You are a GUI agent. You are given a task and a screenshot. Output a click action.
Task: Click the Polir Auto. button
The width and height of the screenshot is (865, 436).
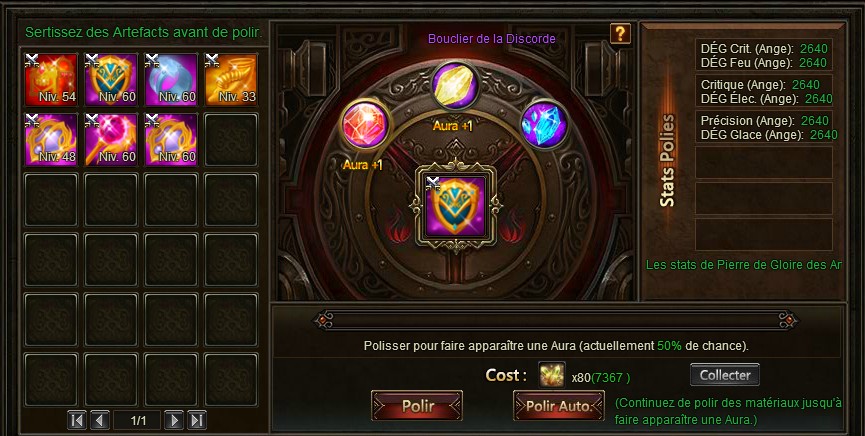pos(558,406)
